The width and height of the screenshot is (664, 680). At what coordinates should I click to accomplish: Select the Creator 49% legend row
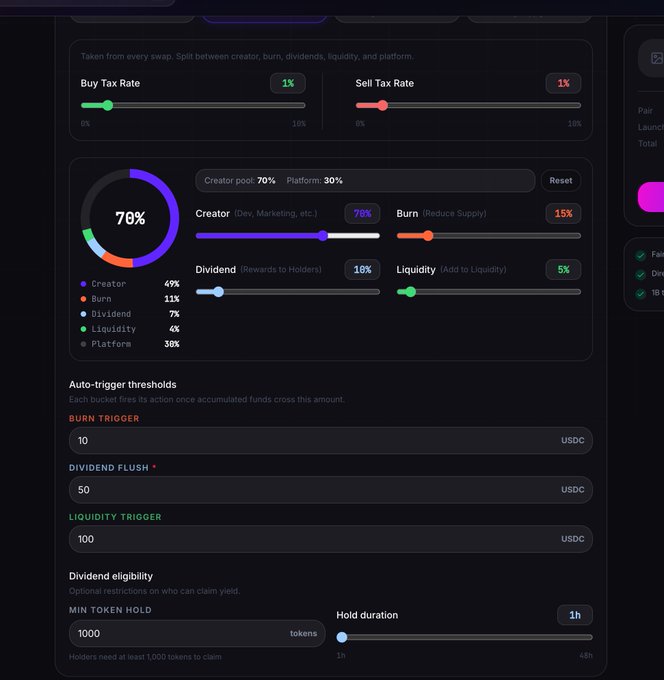coord(130,284)
